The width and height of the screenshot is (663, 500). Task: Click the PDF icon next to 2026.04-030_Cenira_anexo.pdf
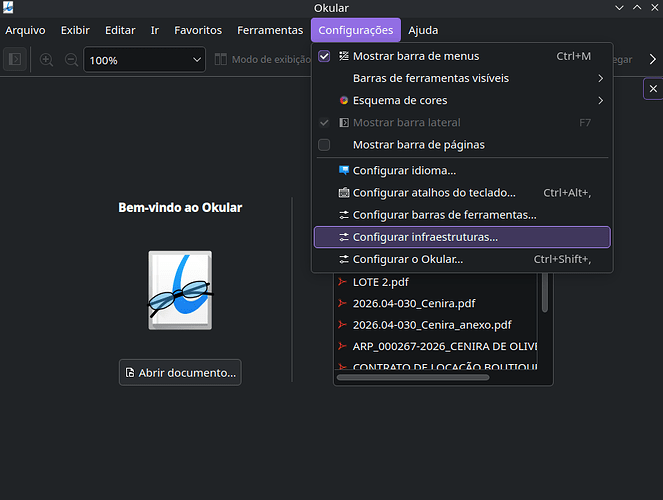[x=342, y=325]
